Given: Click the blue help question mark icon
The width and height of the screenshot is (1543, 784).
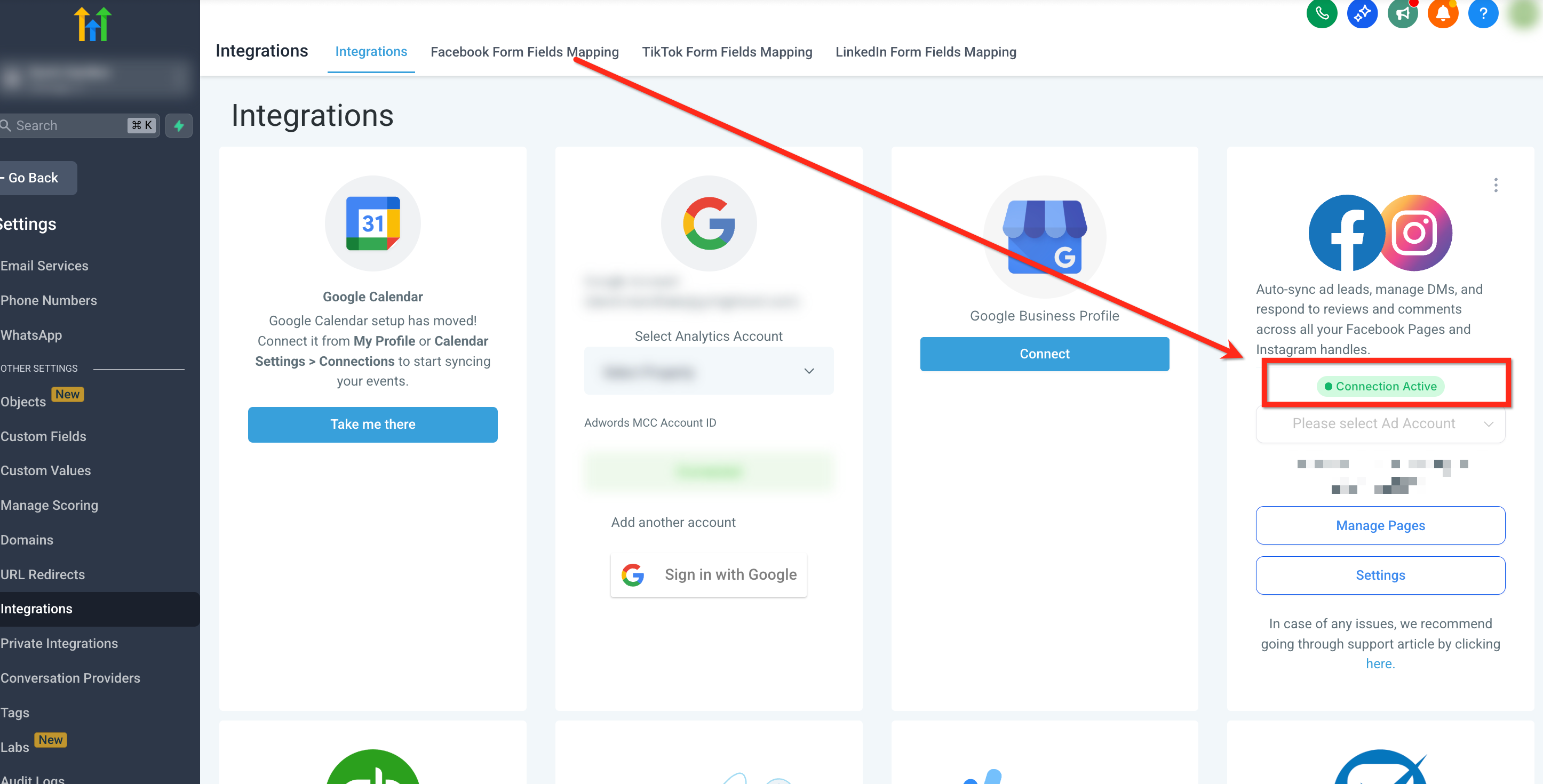Looking at the screenshot, I should point(1483,13).
